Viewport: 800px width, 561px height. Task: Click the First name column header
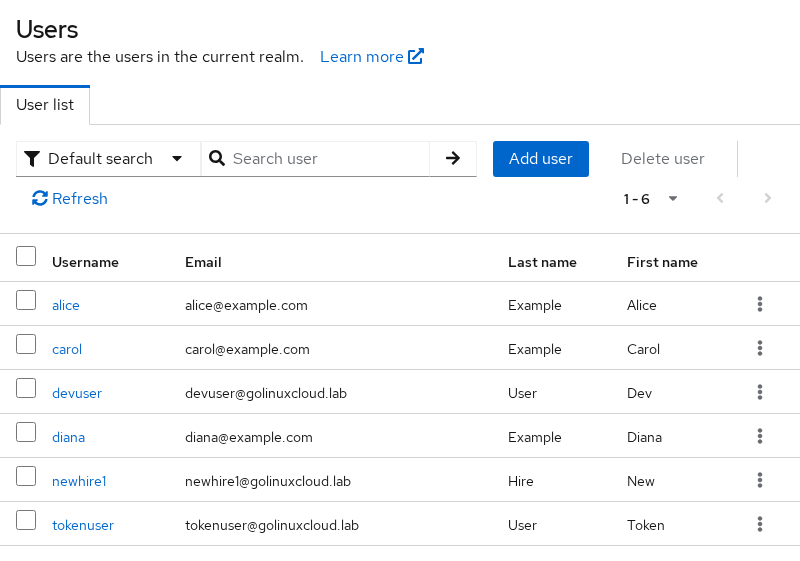pos(662,262)
